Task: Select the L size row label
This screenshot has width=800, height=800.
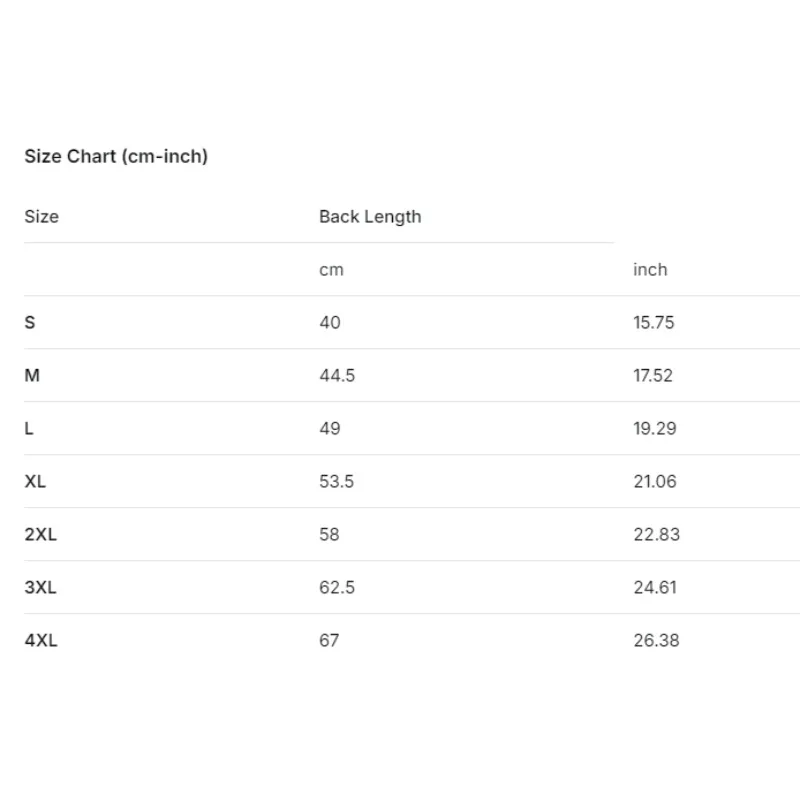Action: tap(29, 429)
